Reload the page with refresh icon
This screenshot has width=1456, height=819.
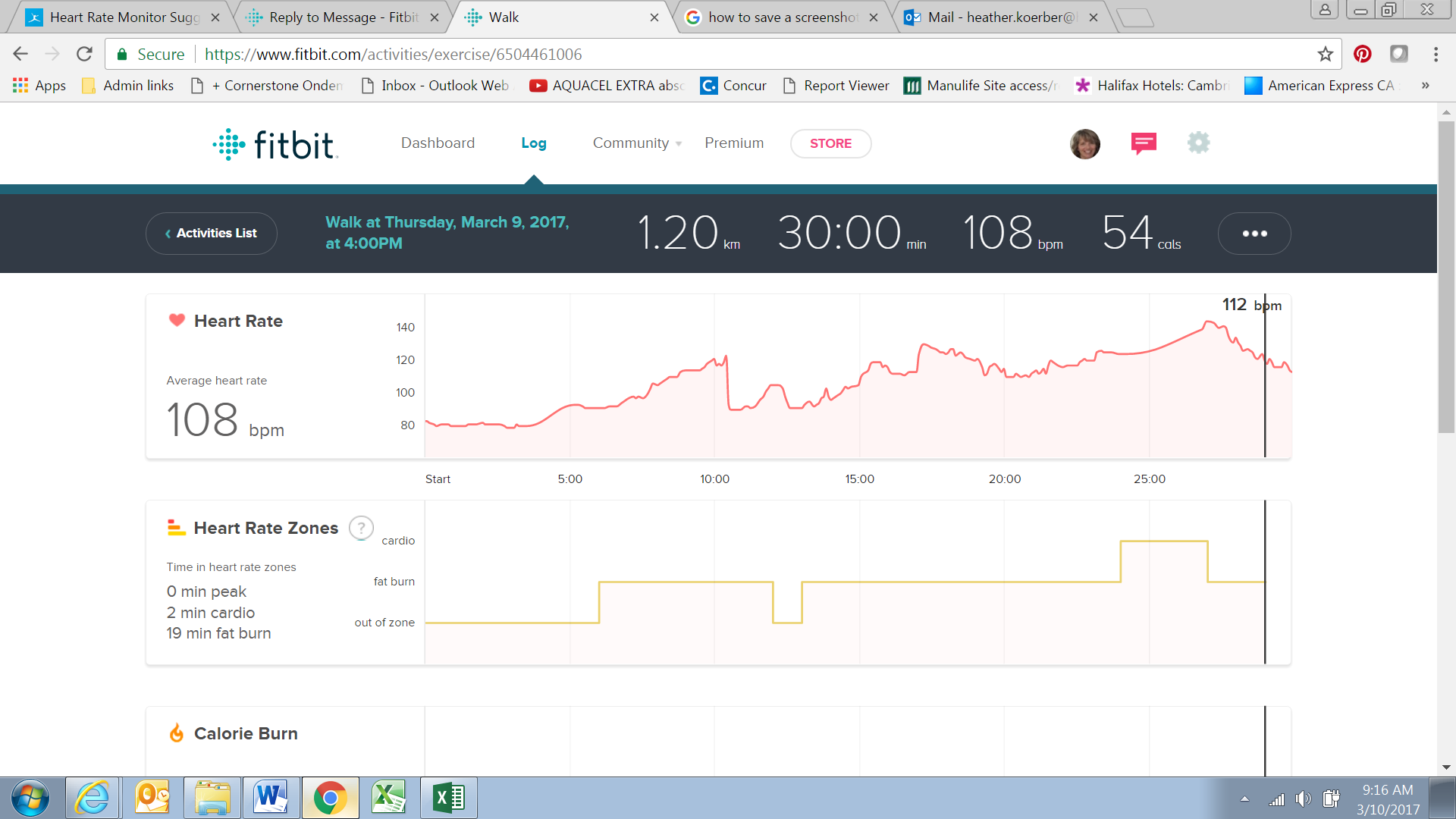(84, 54)
